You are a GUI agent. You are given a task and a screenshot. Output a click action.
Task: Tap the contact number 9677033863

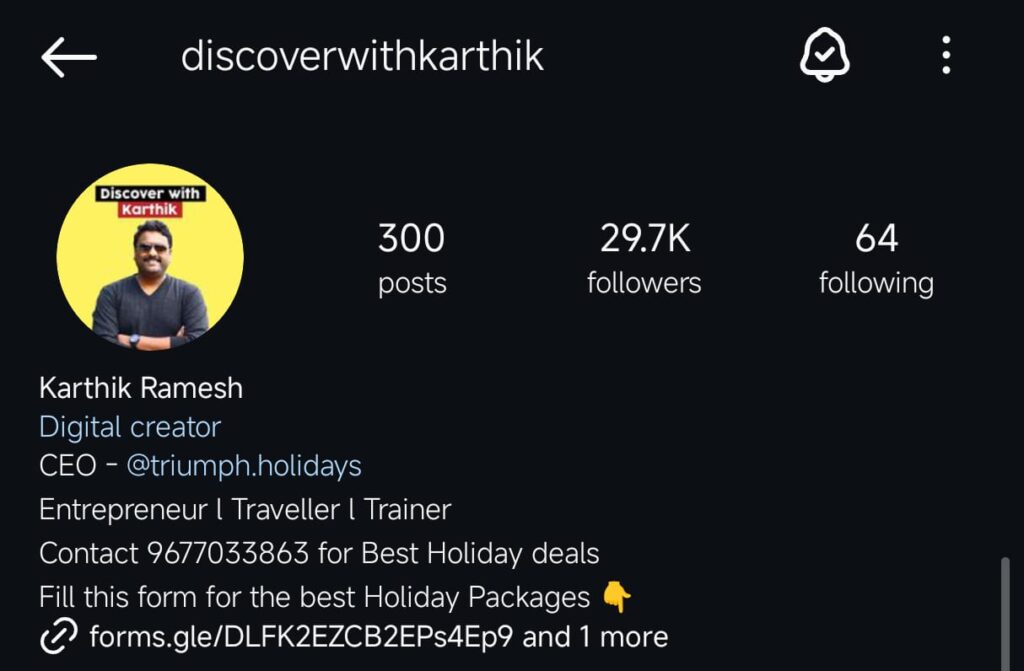pyautogui.click(x=227, y=553)
